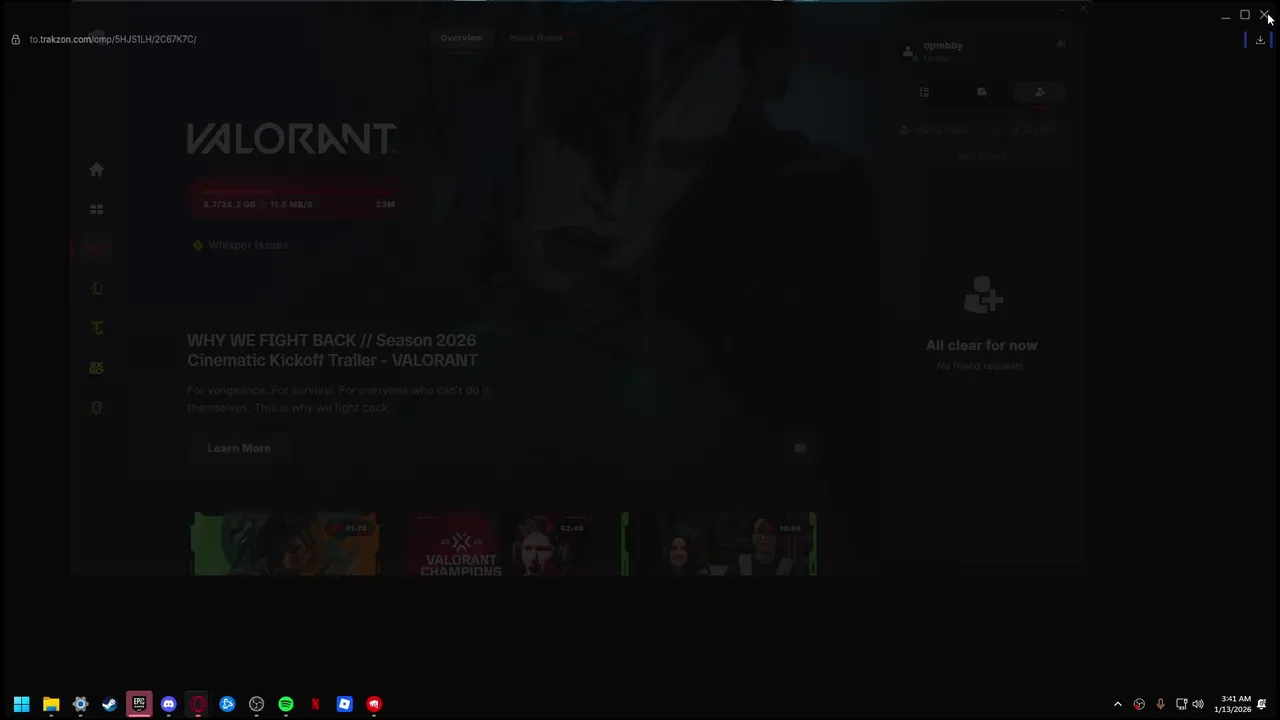Click the trakzon.com address bar URL
Image resolution: width=1280 pixels, height=720 pixels.
click(x=113, y=39)
